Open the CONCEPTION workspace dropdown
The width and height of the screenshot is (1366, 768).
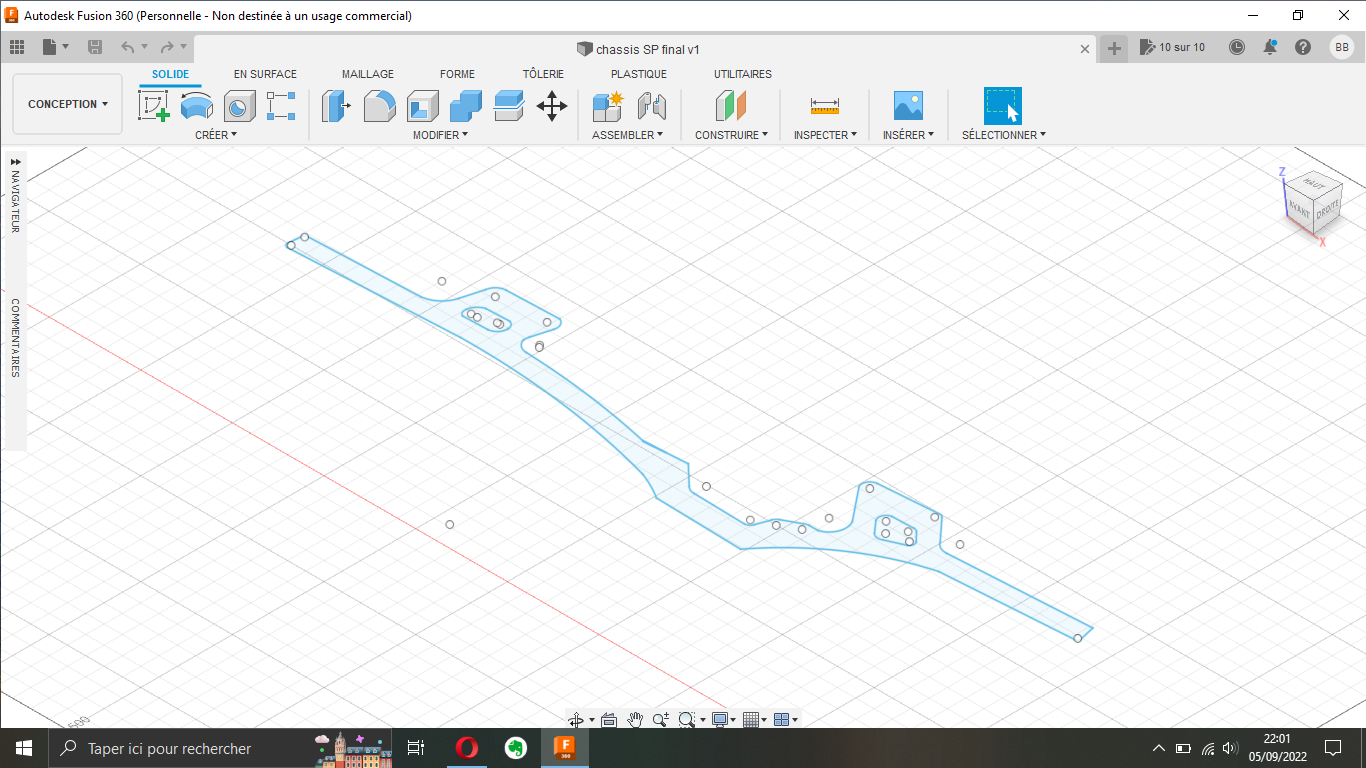tap(68, 104)
